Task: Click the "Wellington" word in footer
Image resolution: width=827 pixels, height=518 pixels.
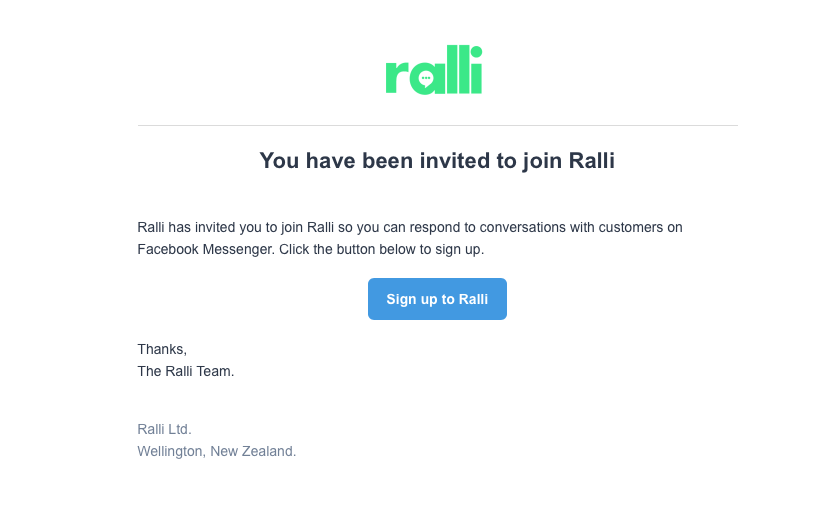Action: point(171,452)
